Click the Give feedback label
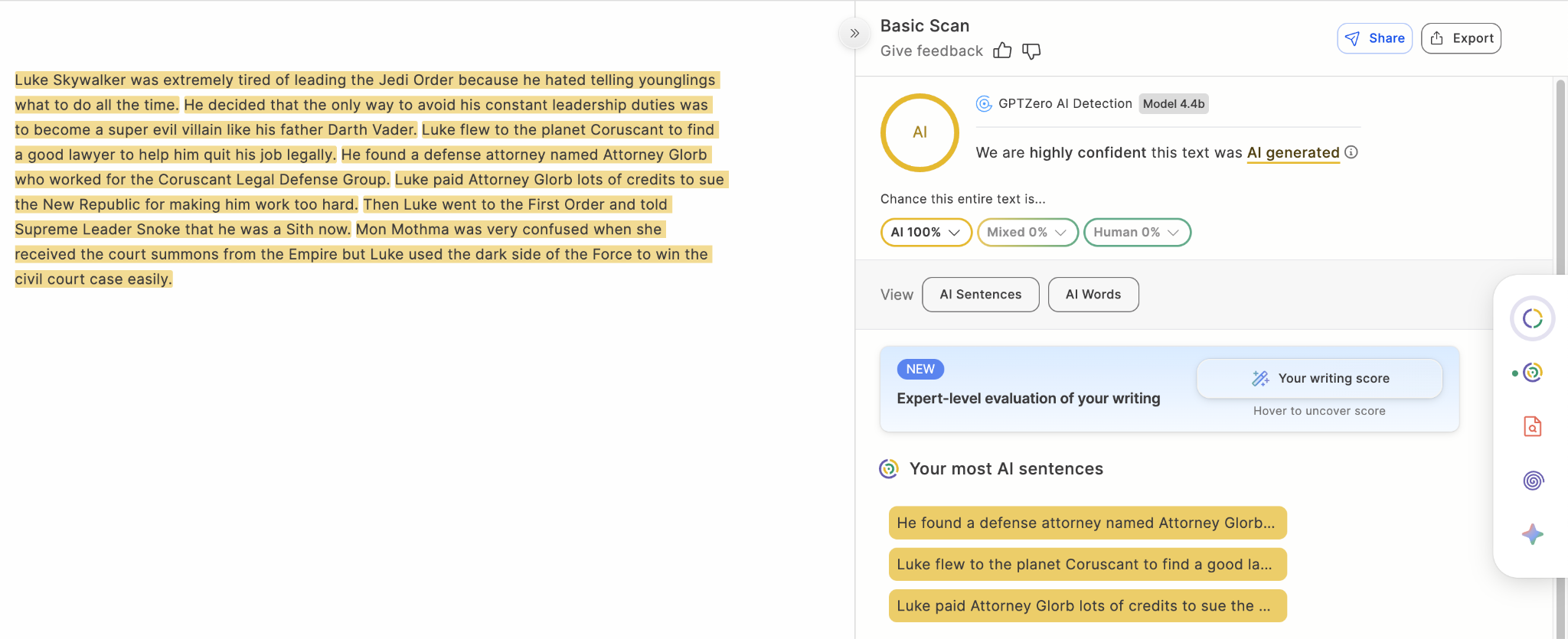Screen dimensions: 1568x639 (932, 51)
